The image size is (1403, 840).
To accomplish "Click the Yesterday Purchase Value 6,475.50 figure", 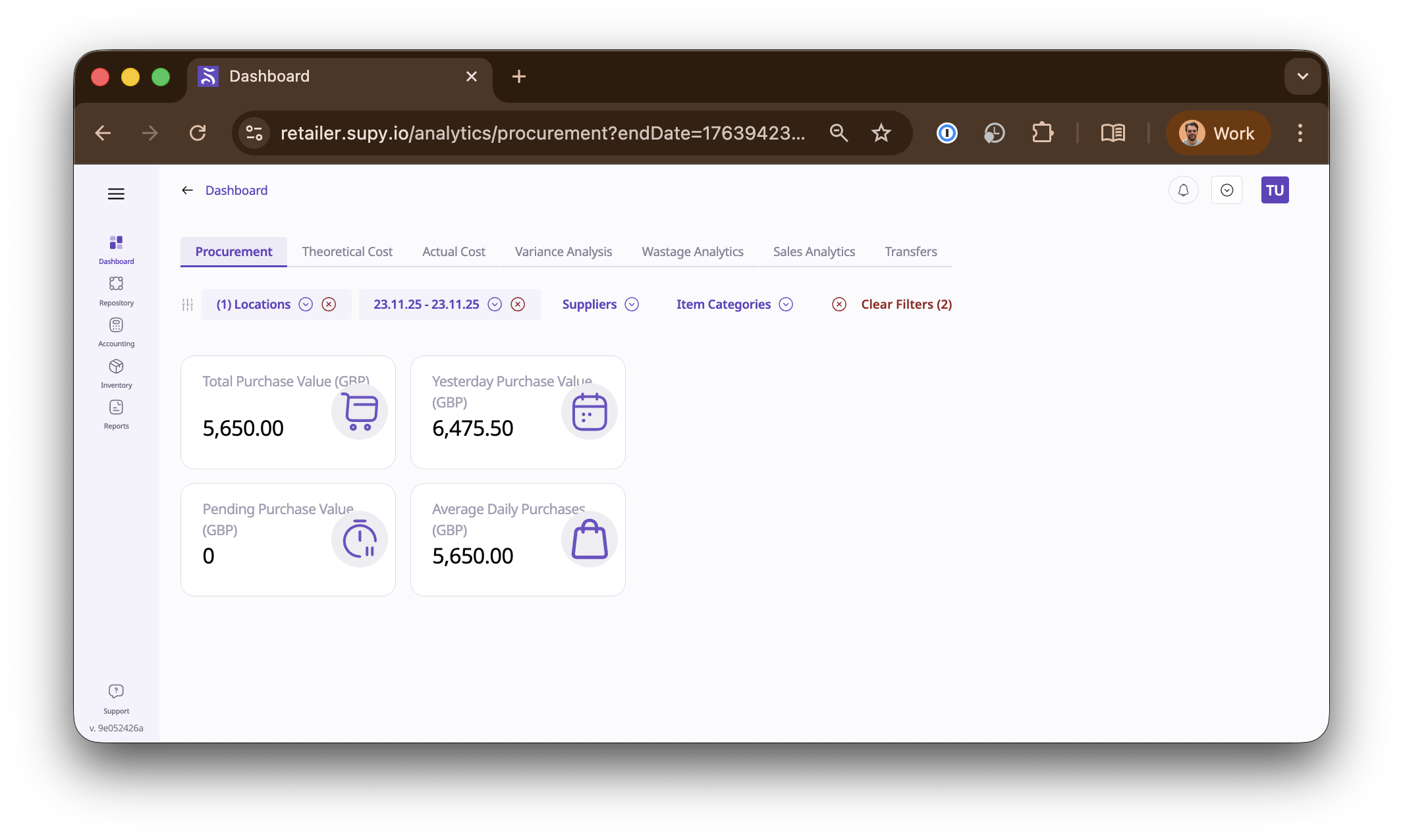I will (472, 429).
